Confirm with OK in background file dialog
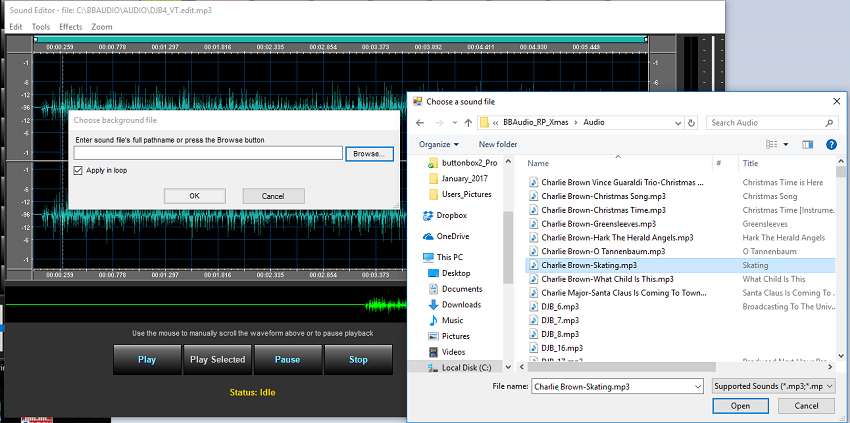The height and width of the screenshot is (423, 850). (x=195, y=196)
